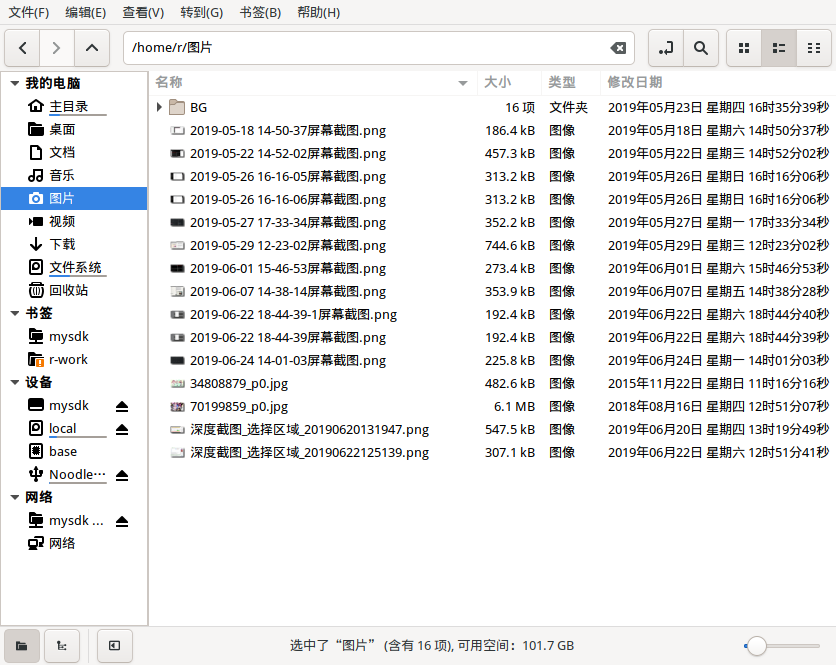Toggle the location path entry mode

(x=666, y=47)
